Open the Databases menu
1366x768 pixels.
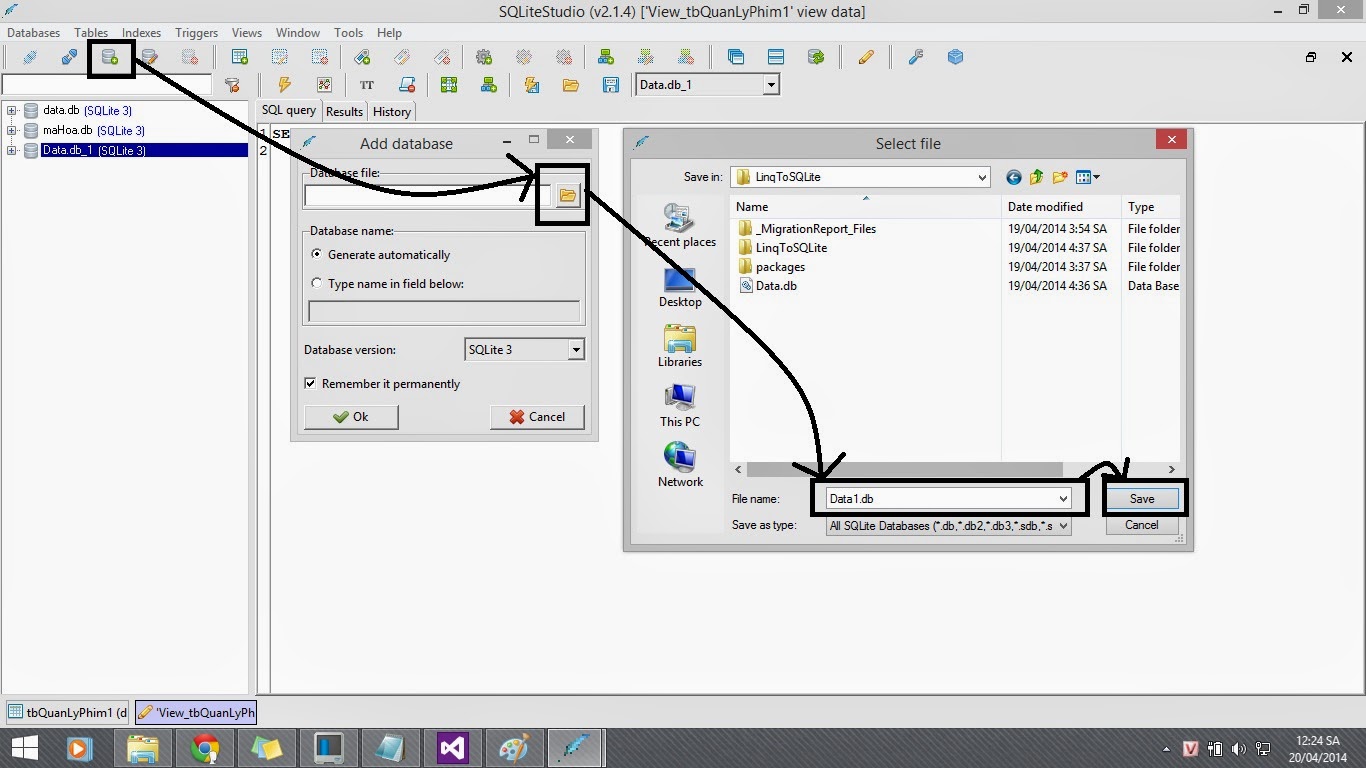point(34,33)
